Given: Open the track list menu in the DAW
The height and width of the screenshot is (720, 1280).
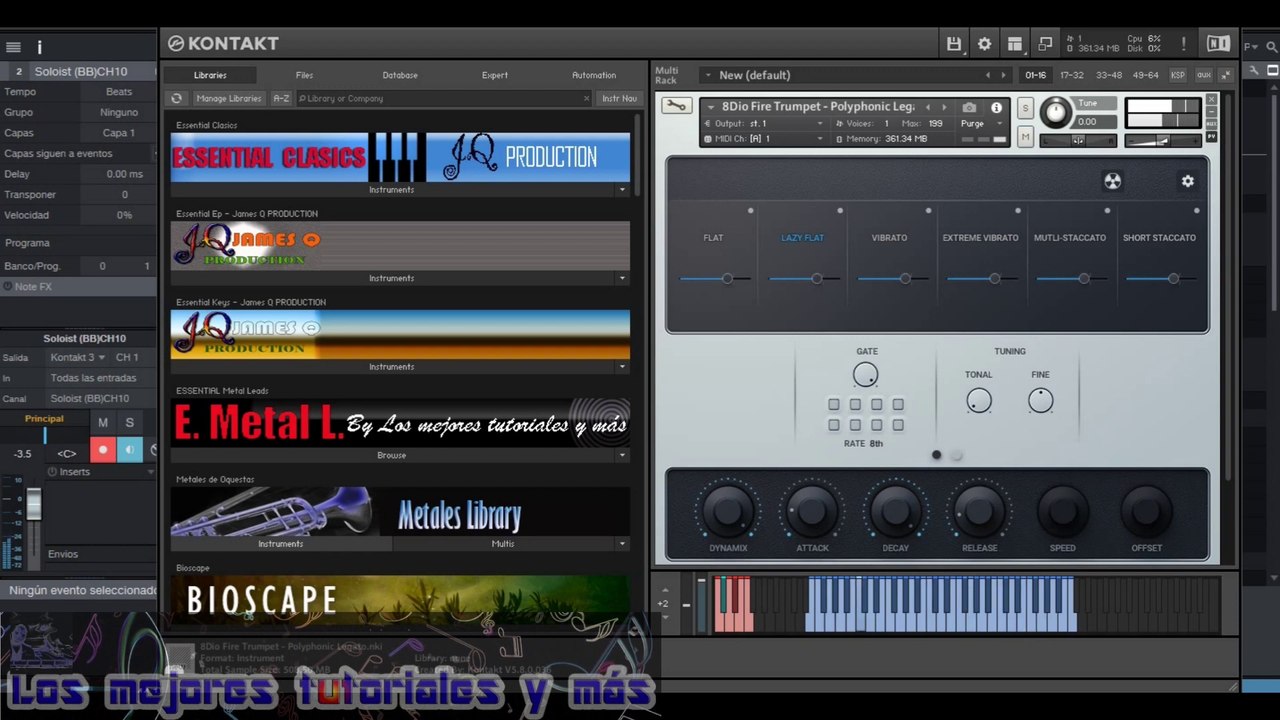Looking at the screenshot, I should point(13,47).
